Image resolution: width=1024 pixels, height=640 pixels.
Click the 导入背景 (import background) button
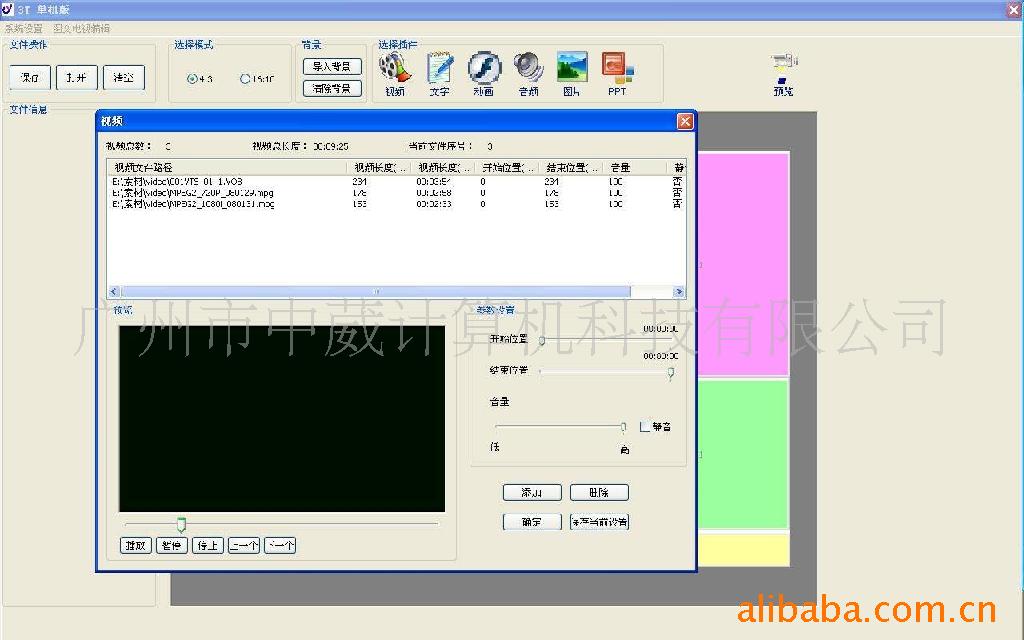coord(332,67)
